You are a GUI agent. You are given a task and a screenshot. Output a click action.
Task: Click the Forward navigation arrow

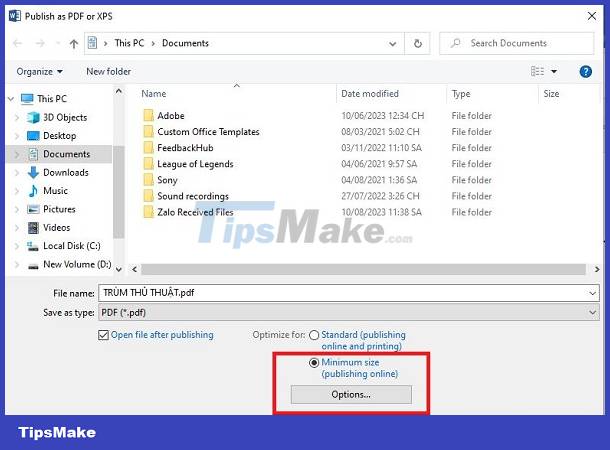[x=40, y=43]
